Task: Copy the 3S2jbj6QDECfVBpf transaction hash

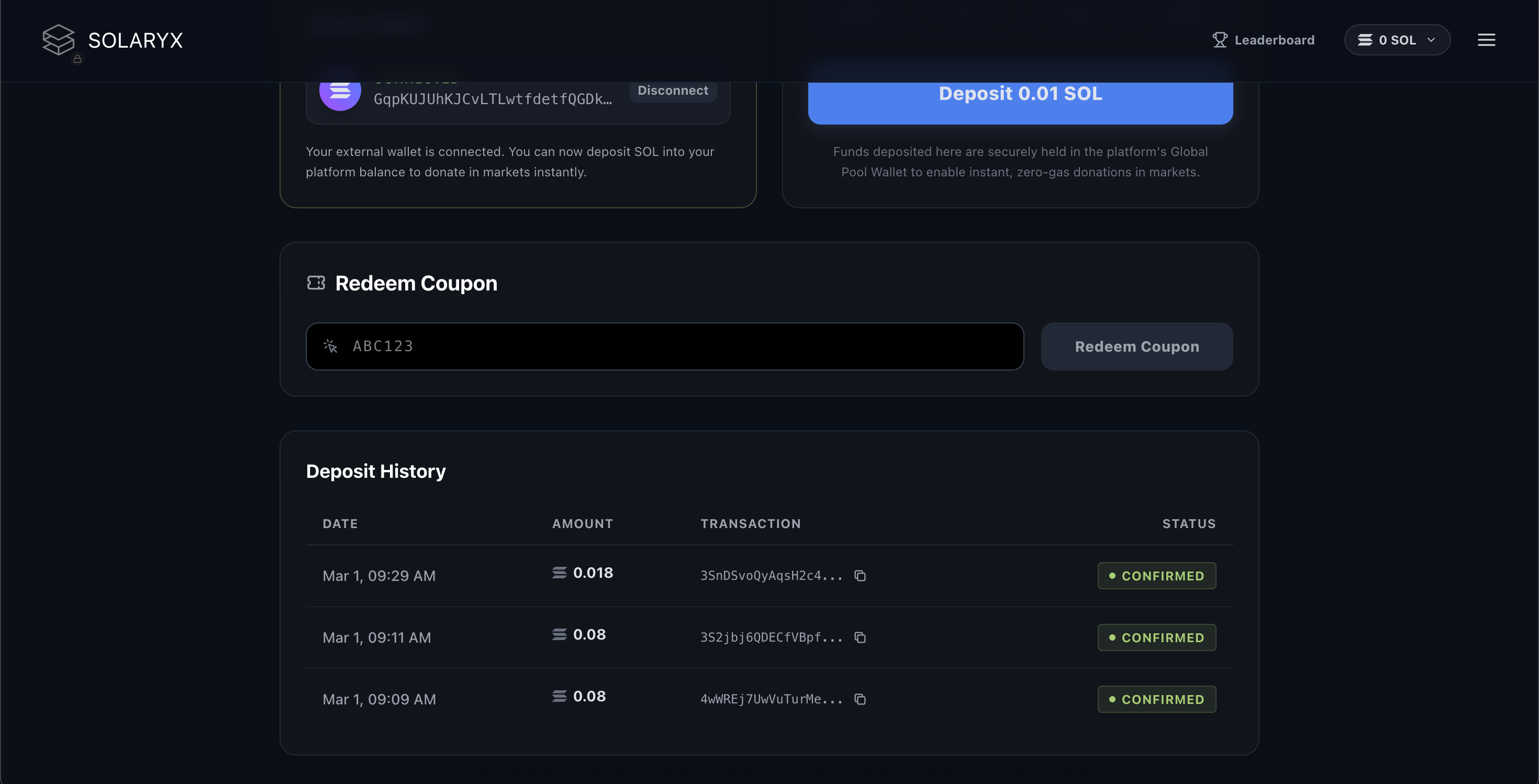Action: pyautogui.click(x=860, y=637)
